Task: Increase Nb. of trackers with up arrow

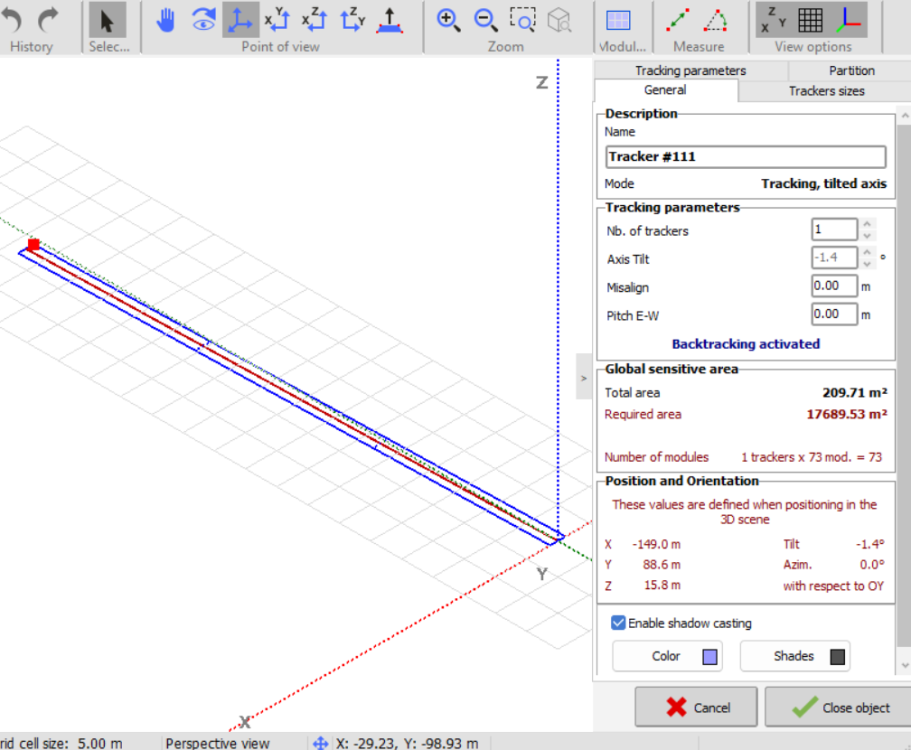Action: coord(867,225)
